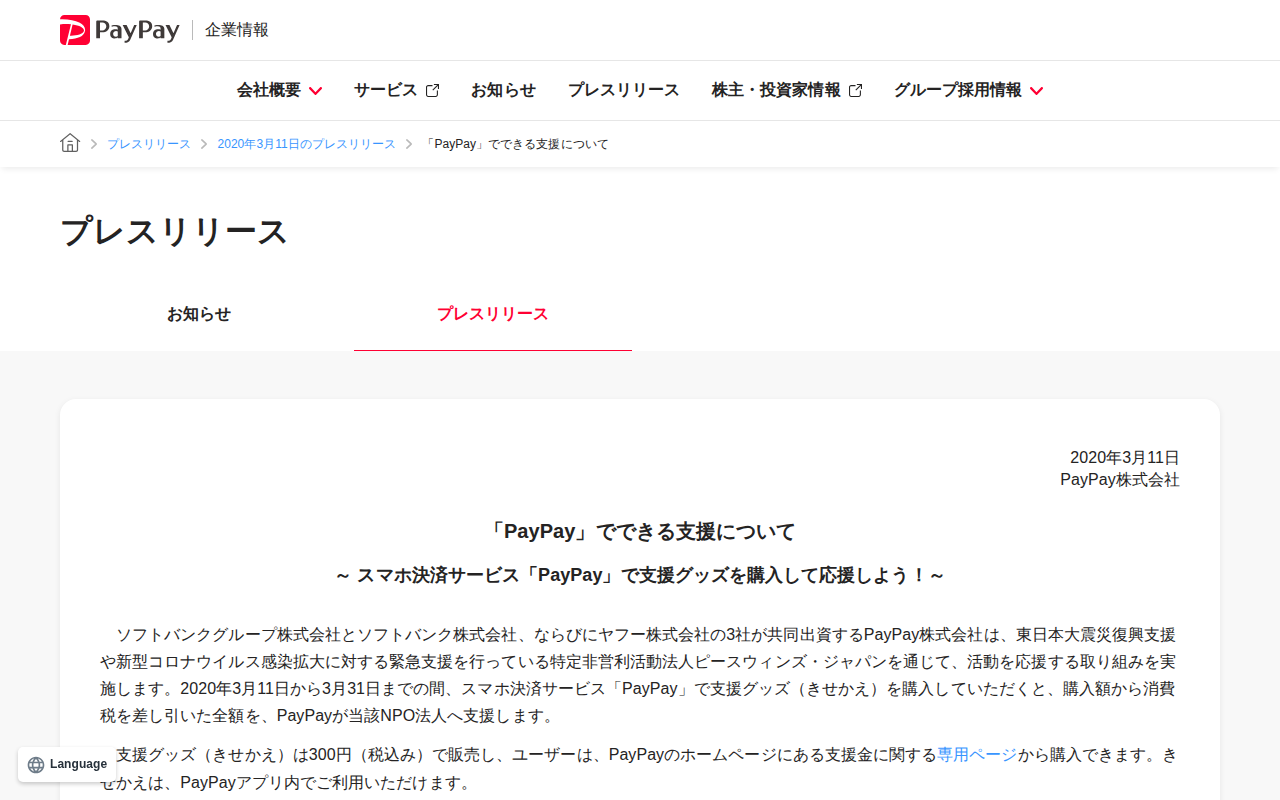Open プレスリリース in the top navigation

click(x=623, y=90)
